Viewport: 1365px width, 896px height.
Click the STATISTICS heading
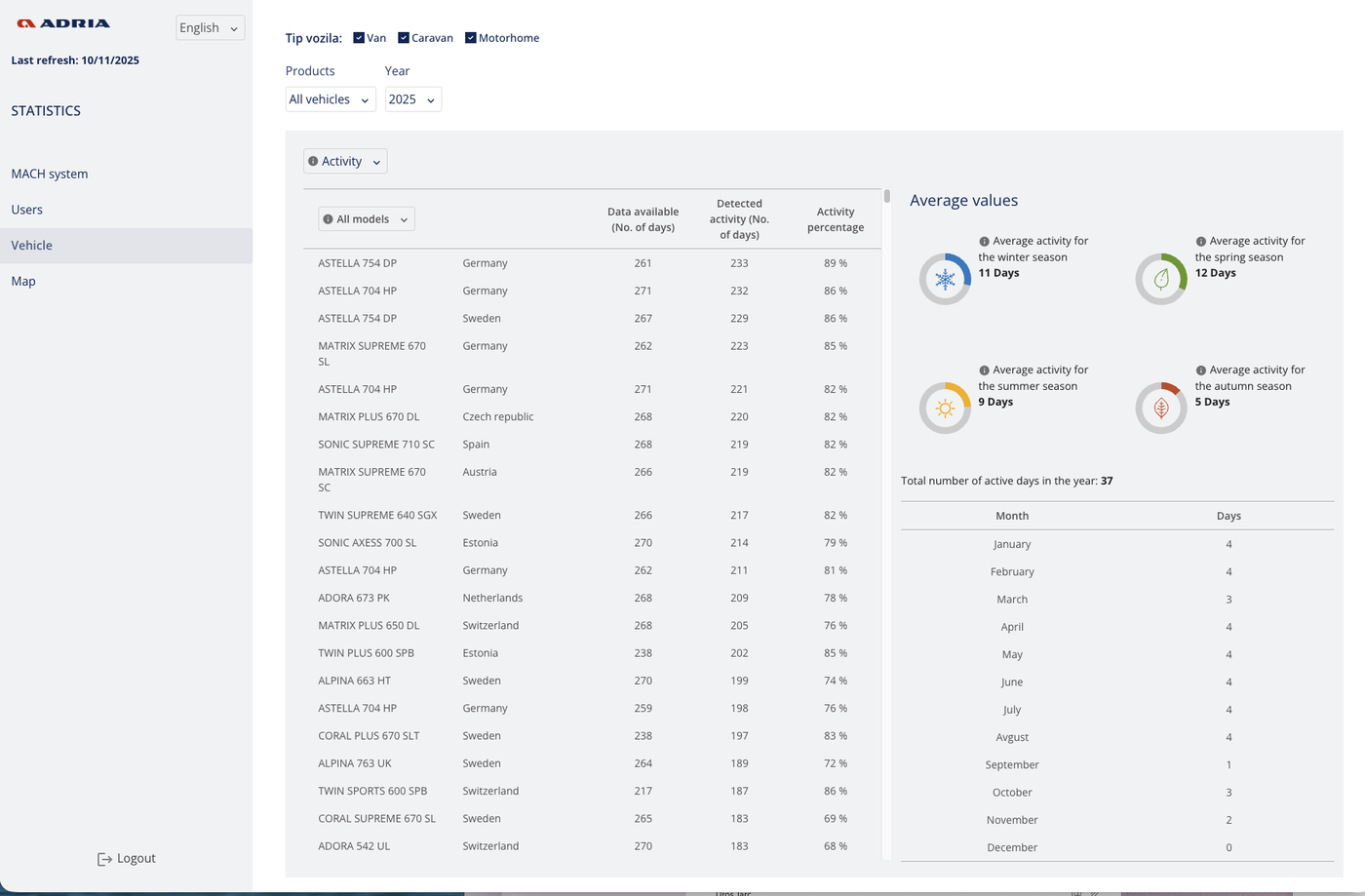(46, 111)
